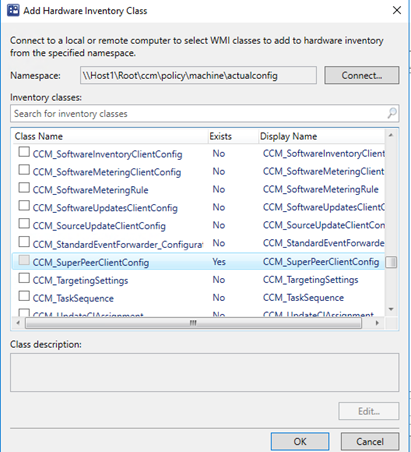The width and height of the screenshot is (411, 452).
Task: Click the horizontal scrollbar thumb
Action: click(x=193, y=323)
